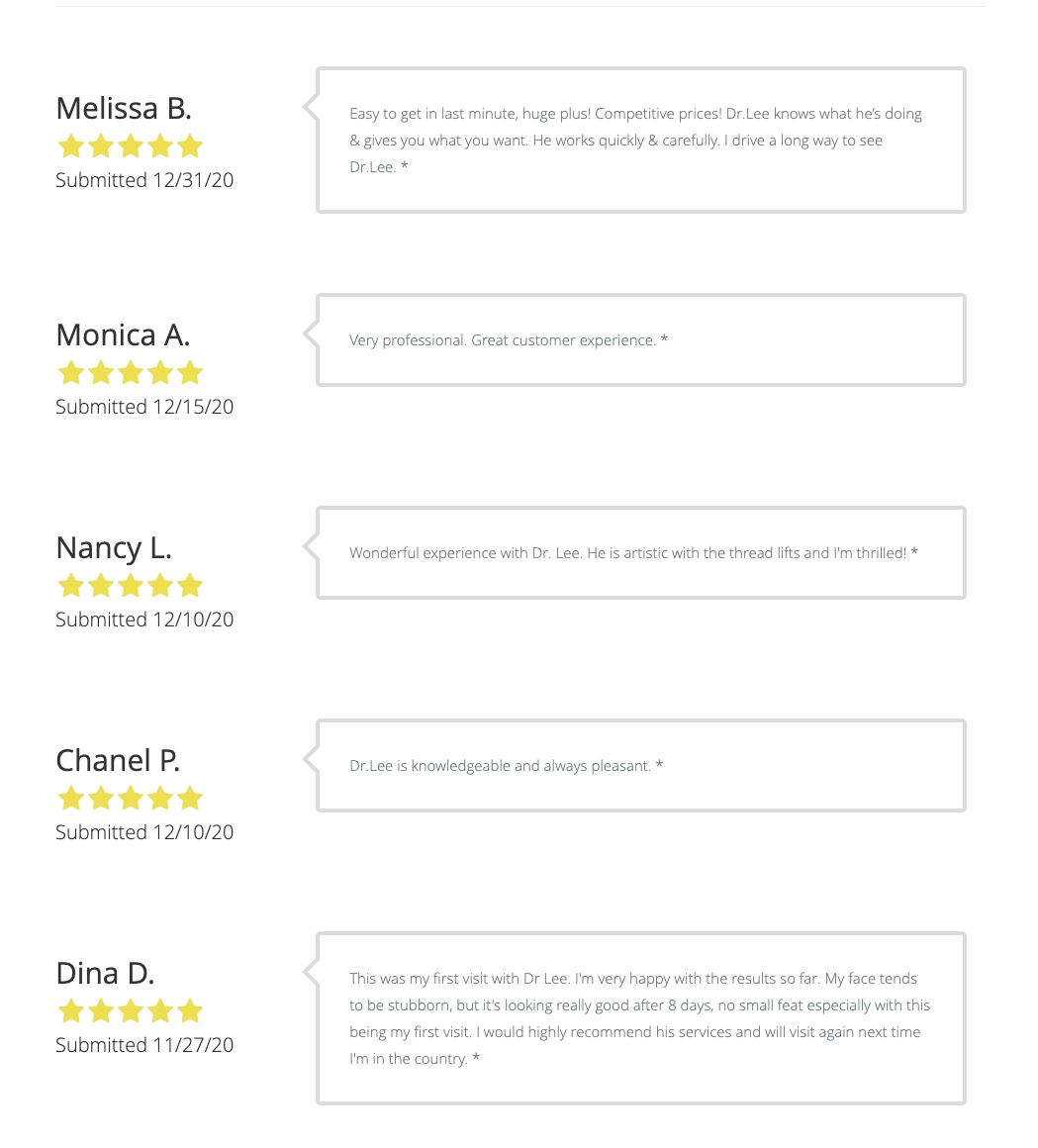Click the "Very professional" review text
The height and width of the screenshot is (1148, 1038).
[509, 340]
